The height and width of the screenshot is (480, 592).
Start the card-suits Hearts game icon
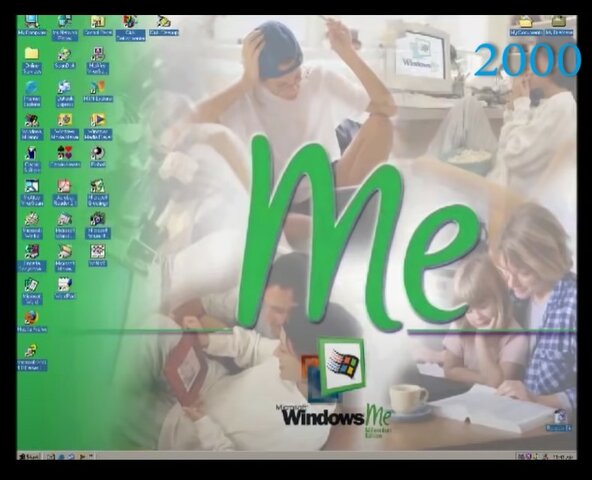[65, 157]
